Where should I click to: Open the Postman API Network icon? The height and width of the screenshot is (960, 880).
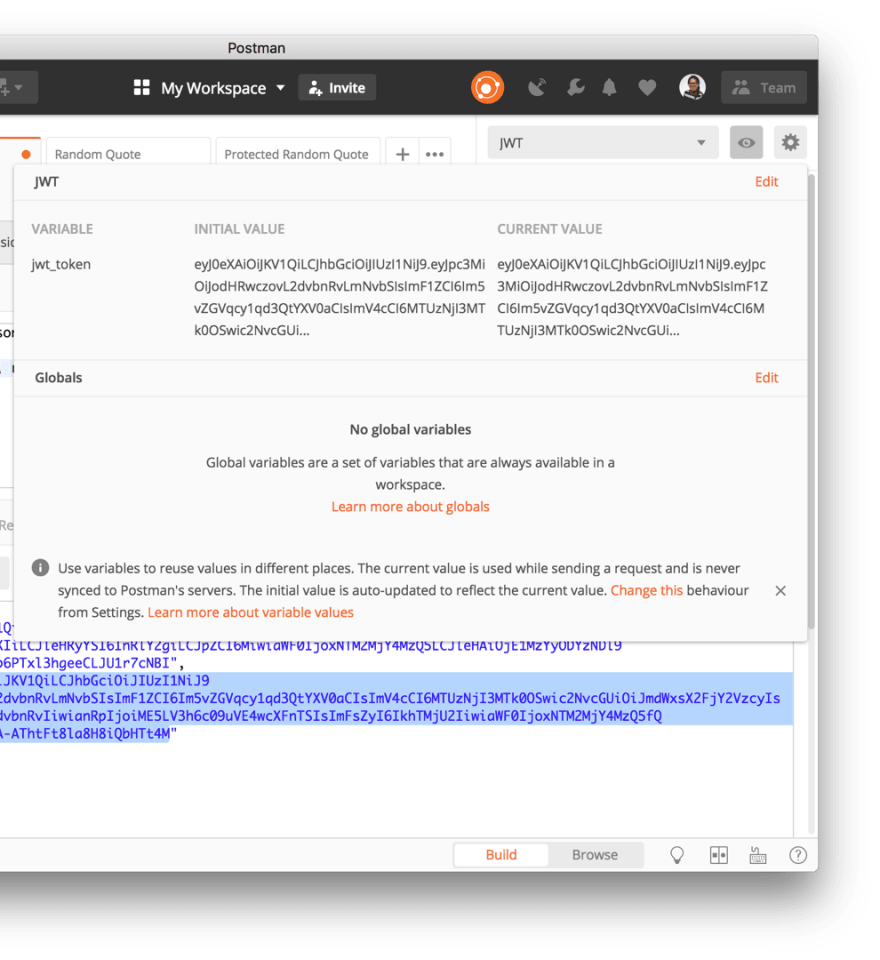[537, 87]
